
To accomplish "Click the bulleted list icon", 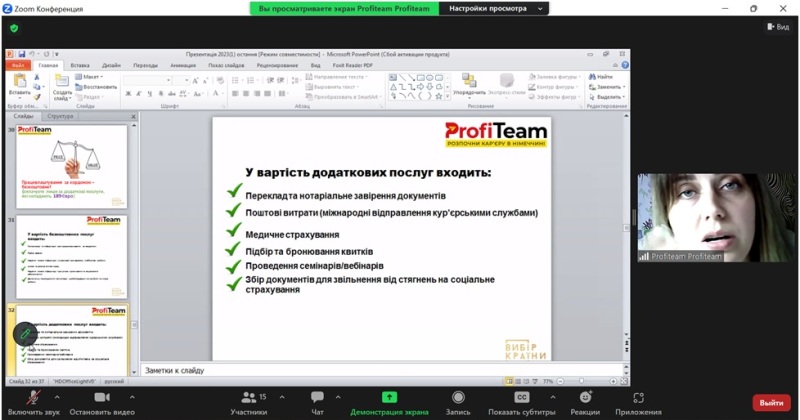I will point(236,80).
